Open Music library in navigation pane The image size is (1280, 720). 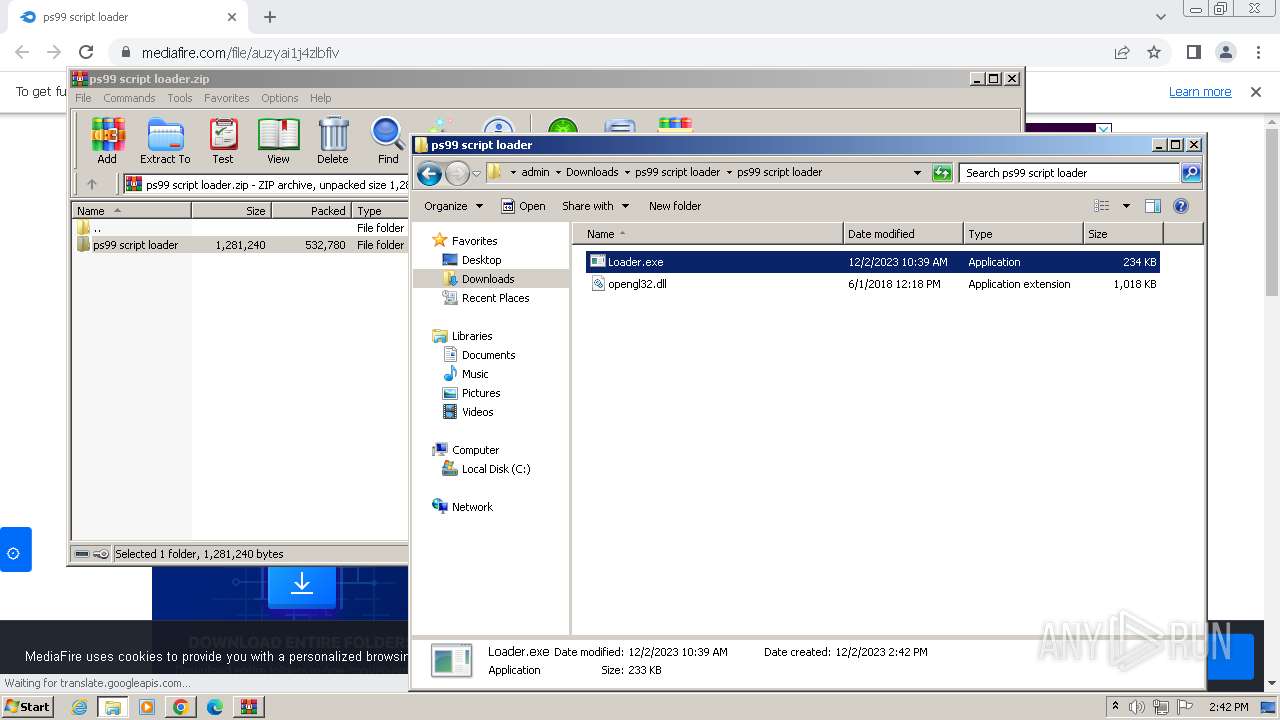tap(475, 374)
